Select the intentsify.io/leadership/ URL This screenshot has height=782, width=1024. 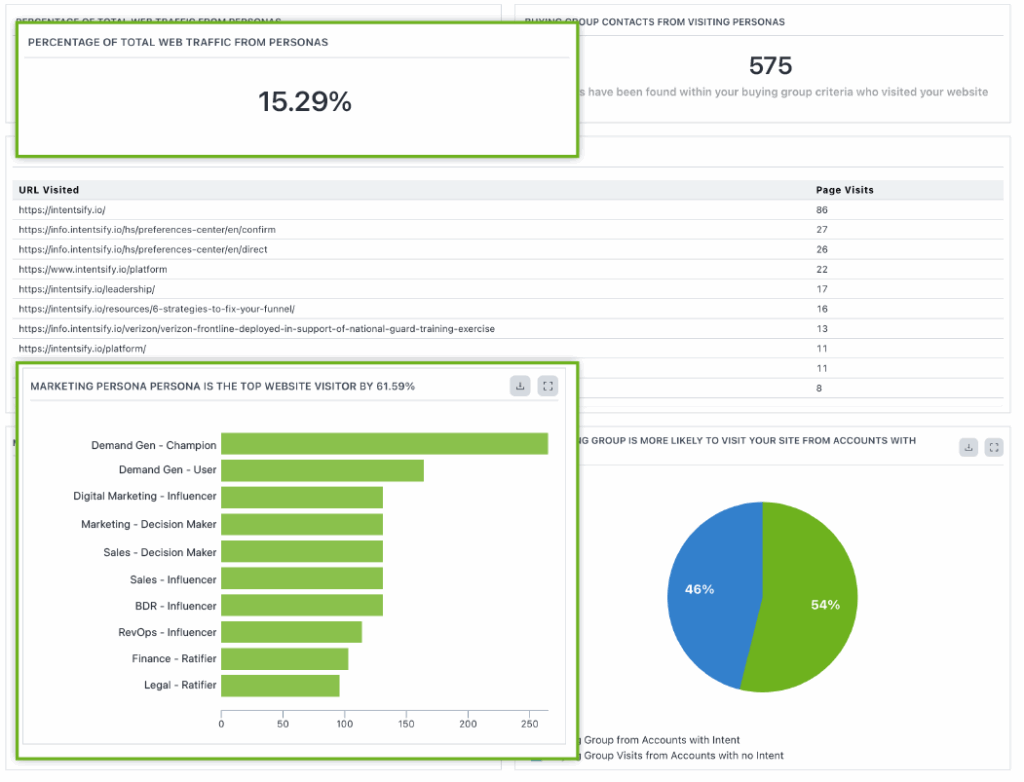pos(87,289)
